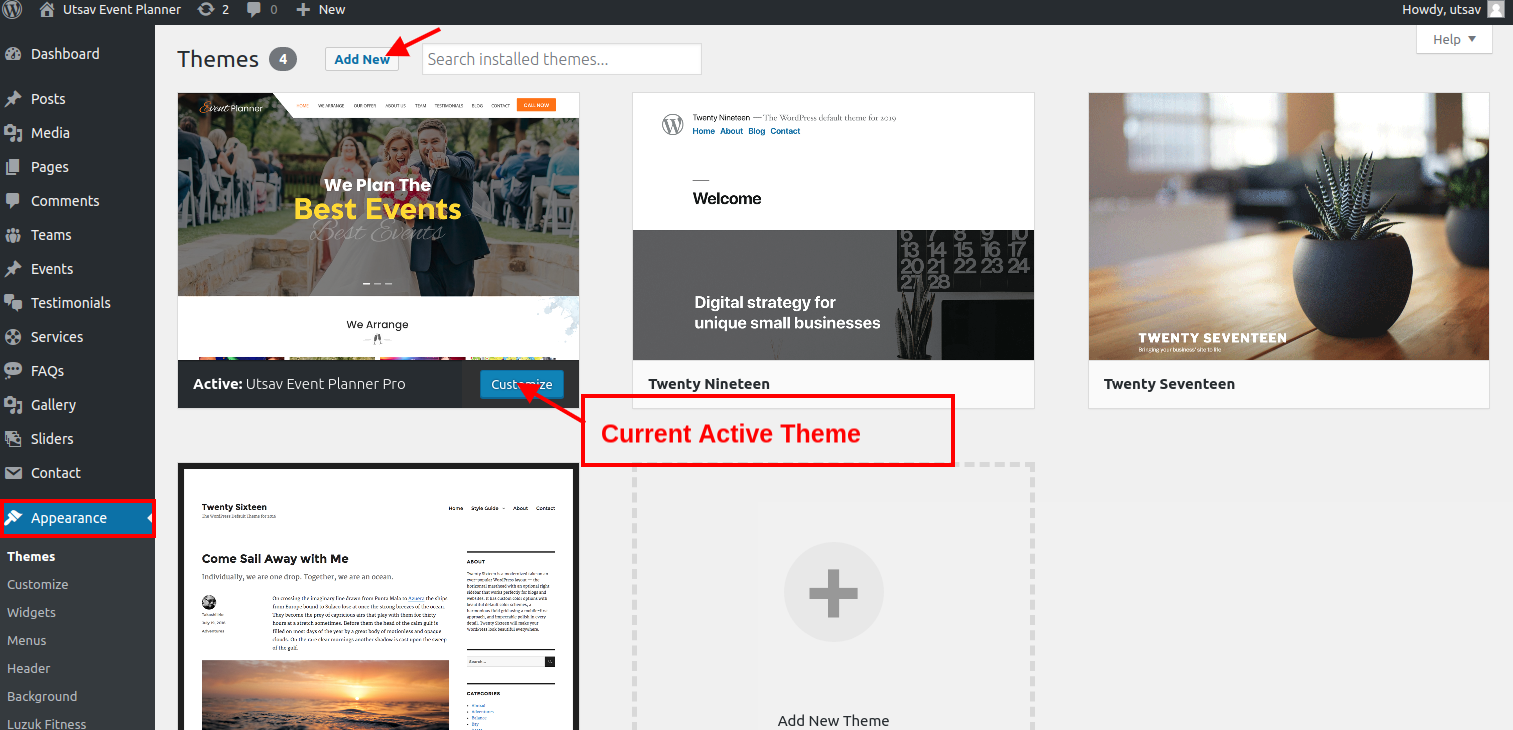Open the Luzuk Fitness submenu link
1513x730 pixels.
click(x=47, y=723)
